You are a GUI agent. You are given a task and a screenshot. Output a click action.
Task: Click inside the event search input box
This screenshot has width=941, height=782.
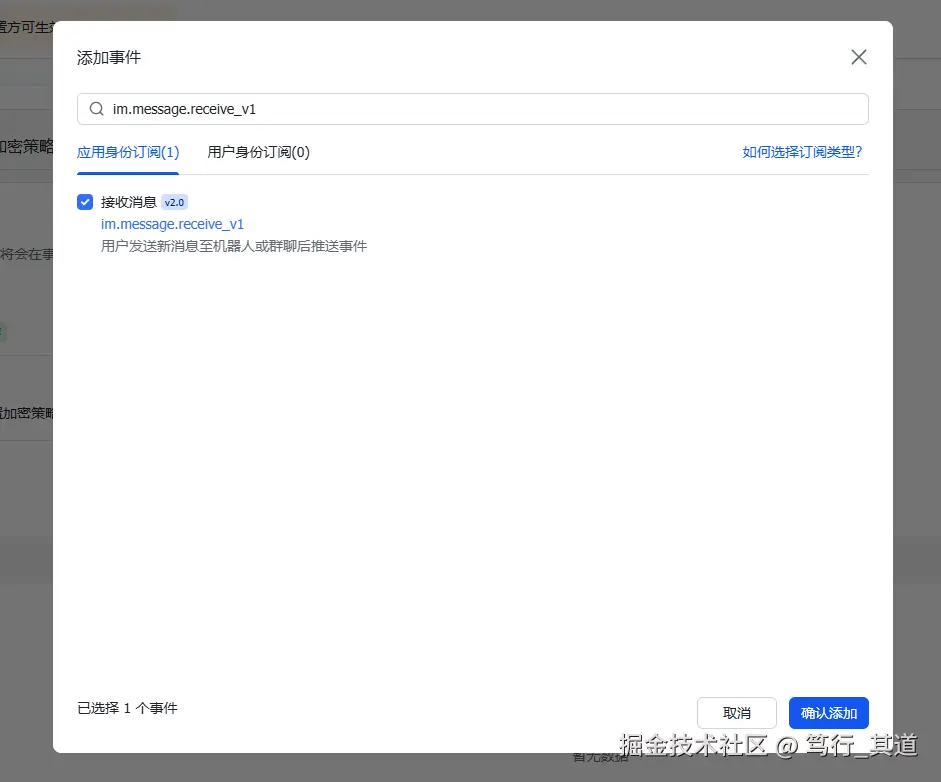point(400,108)
